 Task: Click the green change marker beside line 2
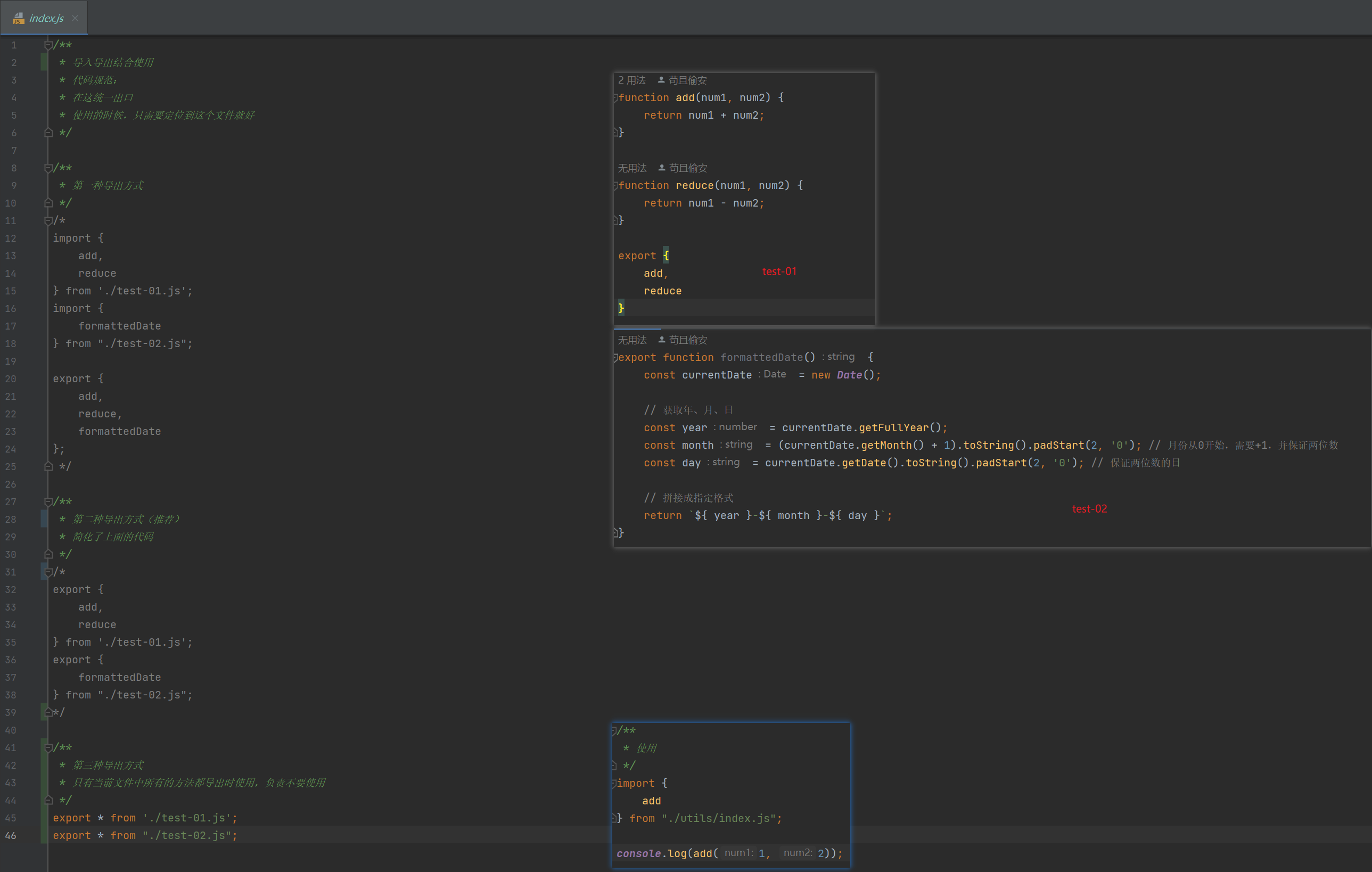[x=44, y=63]
